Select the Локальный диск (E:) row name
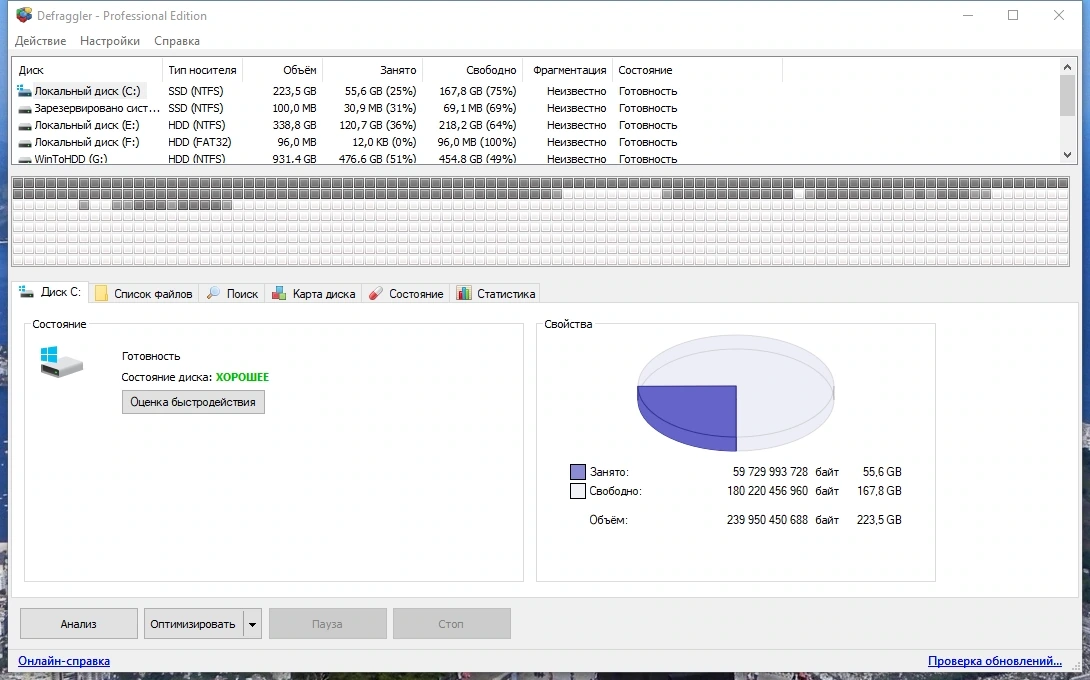This screenshot has width=1090, height=680. tap(87, 126)
